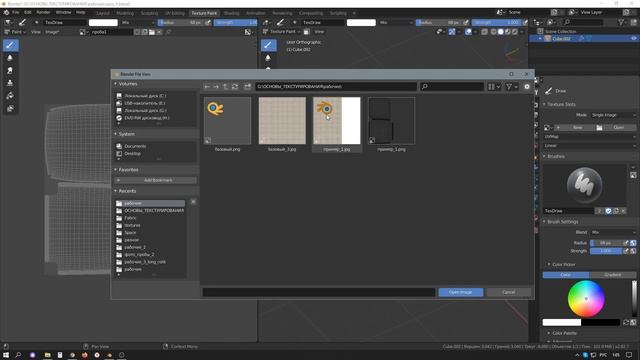Screen dimensions: 640x360
Task: Unlink the TexDraw brush datablock
Action: [x=623, y=211]
